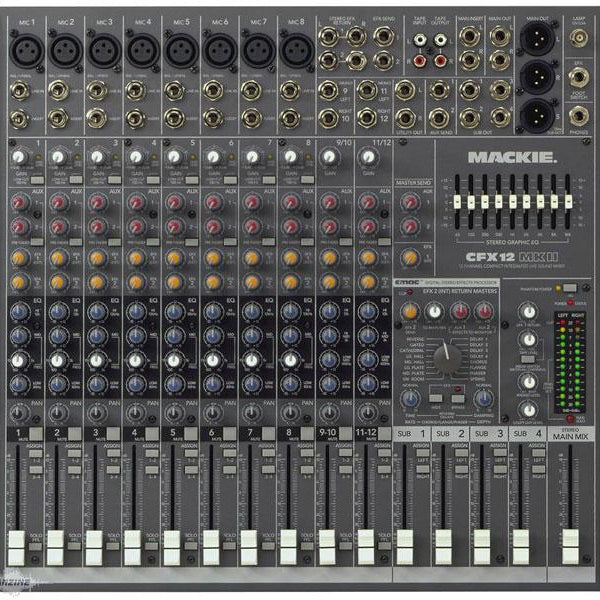Adjust the white To Main Mix return knob
The width and height of the screenshot is (600, 600).
434,311
